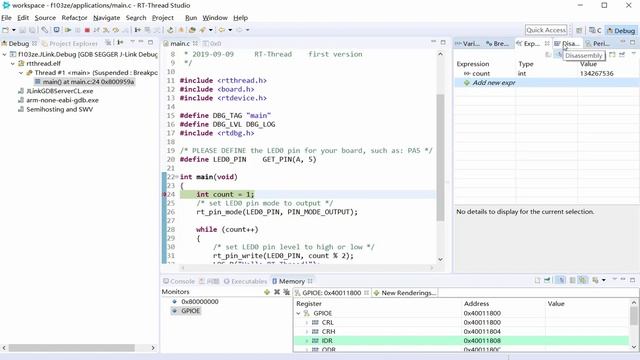This screenshot has width=640, height=360.
Task: Click Add new expression entry
Action: click(493, 83)
